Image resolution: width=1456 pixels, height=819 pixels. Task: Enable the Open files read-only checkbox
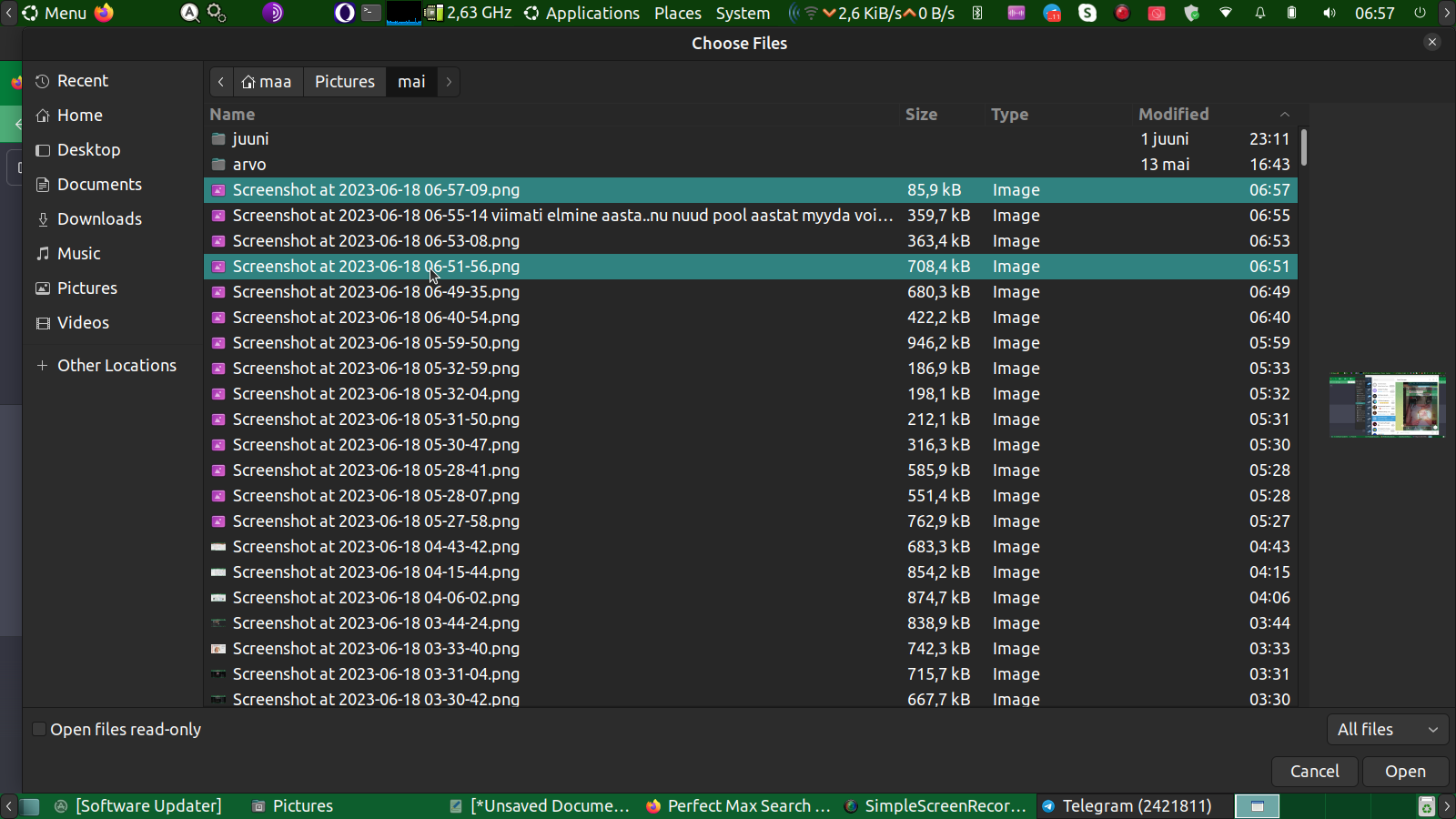point(39,730)
